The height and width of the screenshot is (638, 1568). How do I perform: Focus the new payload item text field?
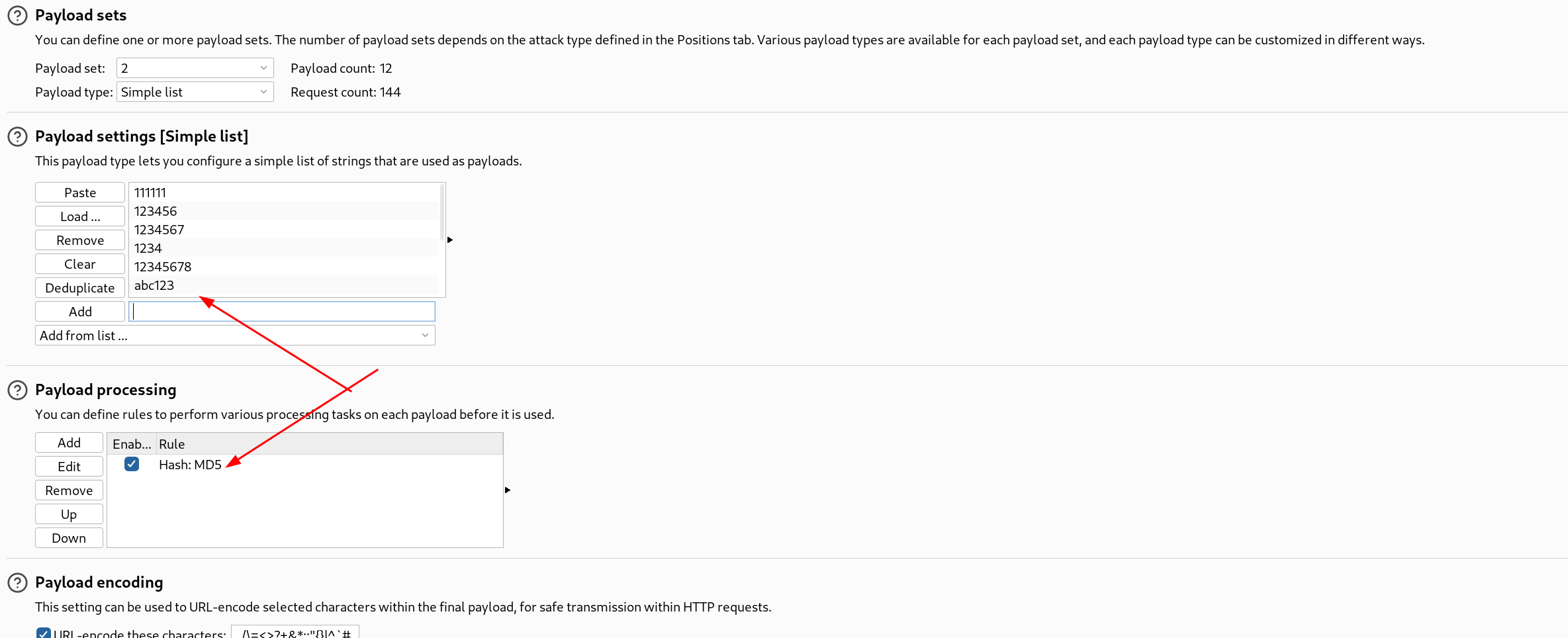point(282,312)
